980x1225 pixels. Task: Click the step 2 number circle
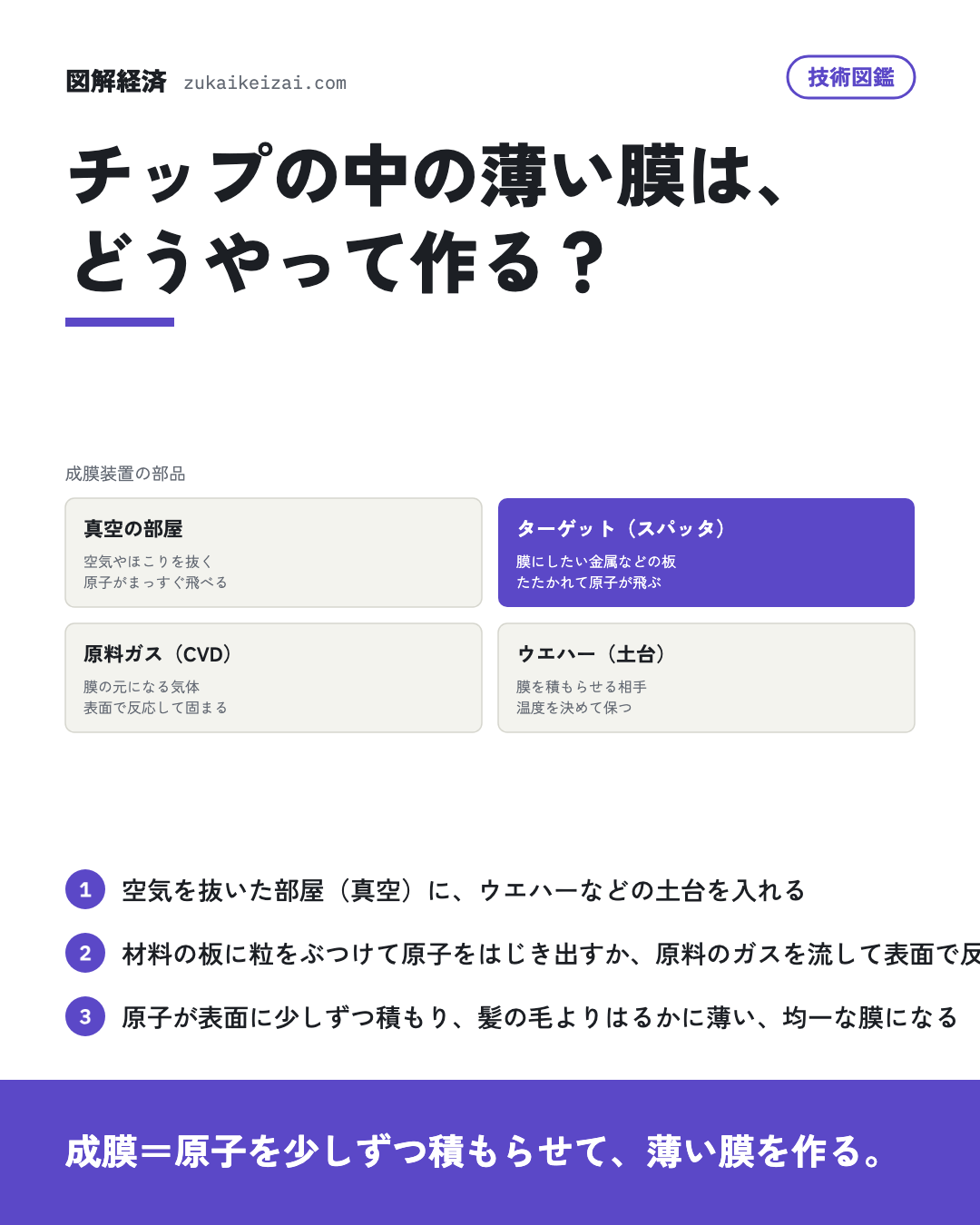85,953
